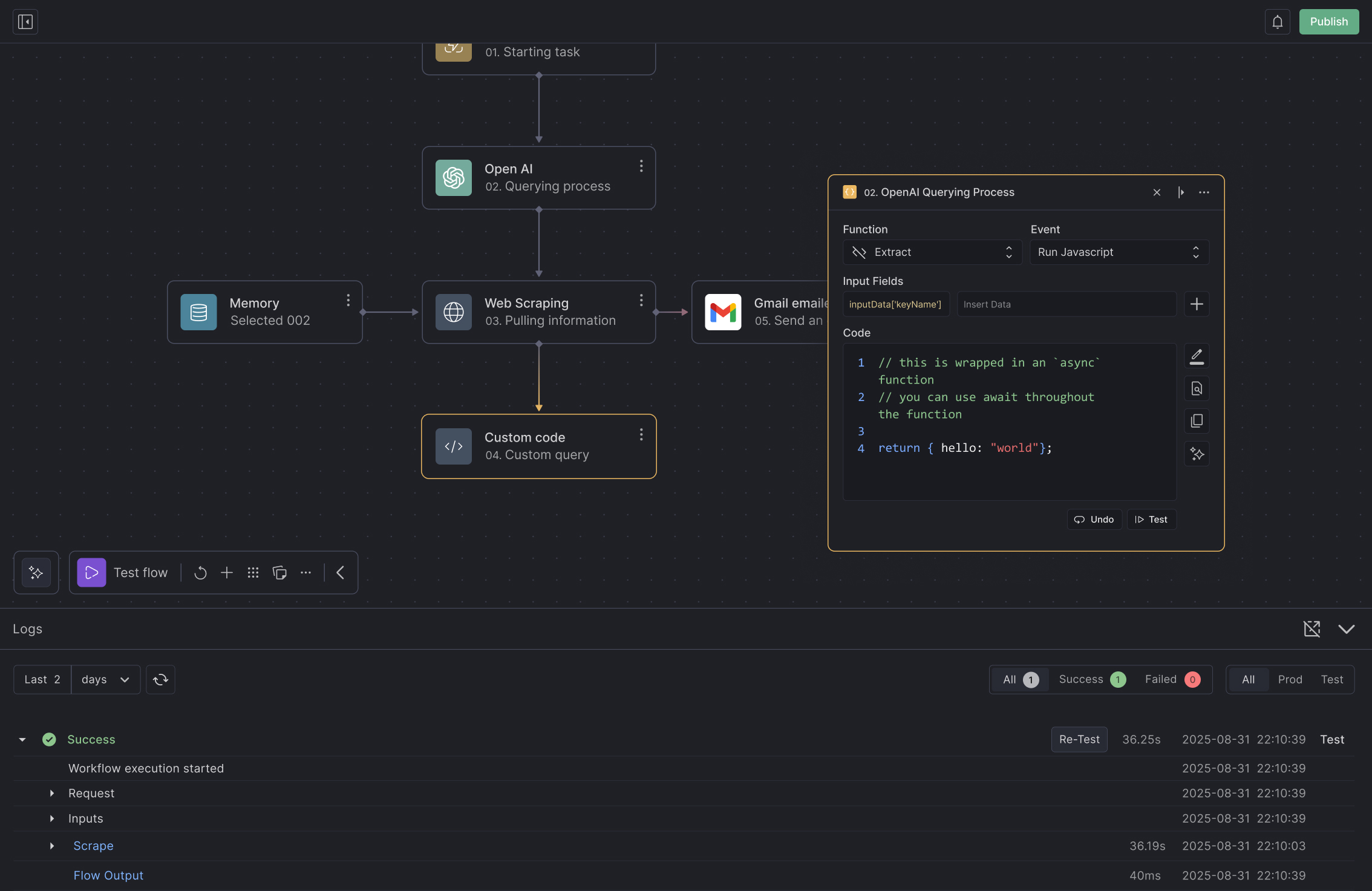
Task: Expand the Request log entry
Action: coord(52,793)
